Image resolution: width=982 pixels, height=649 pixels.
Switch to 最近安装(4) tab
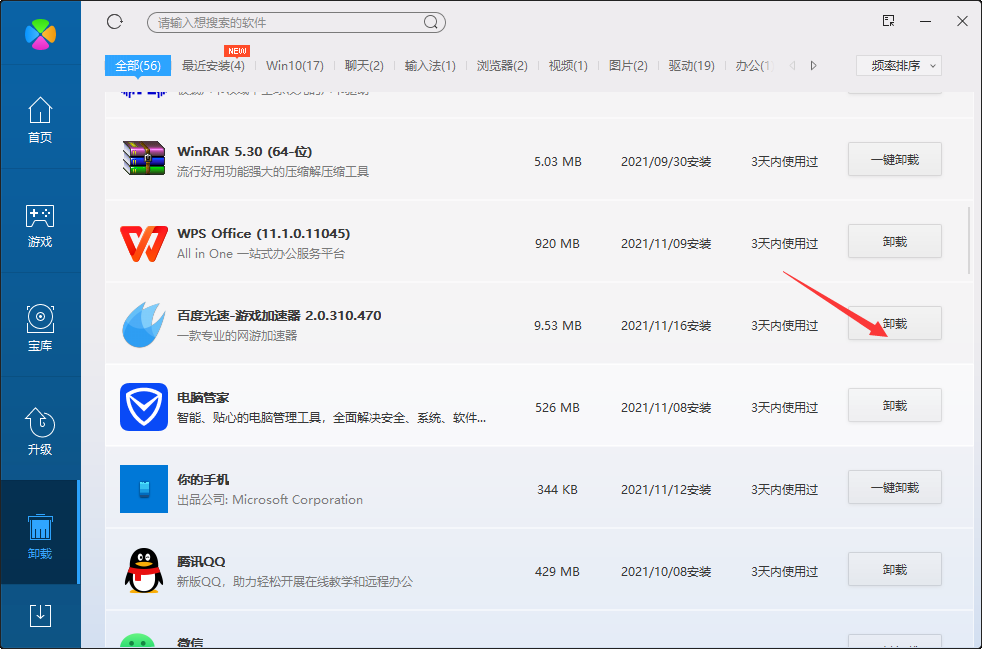coord(213,66)
